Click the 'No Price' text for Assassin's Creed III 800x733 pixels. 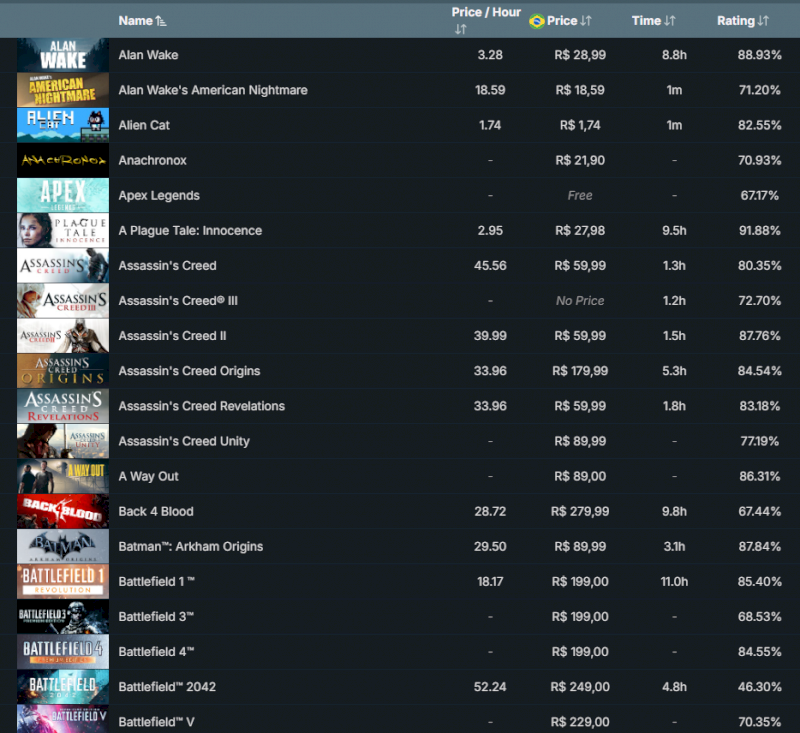580,301
